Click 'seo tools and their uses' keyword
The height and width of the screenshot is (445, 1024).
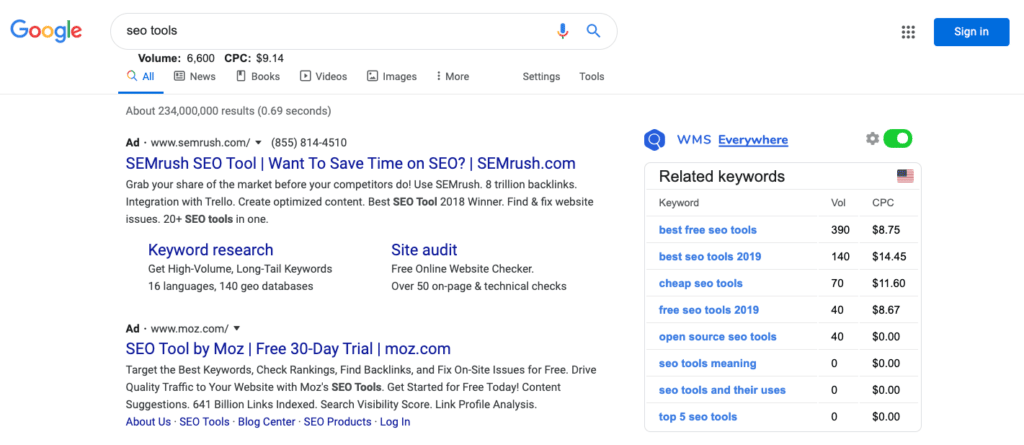tap(722, 390)
